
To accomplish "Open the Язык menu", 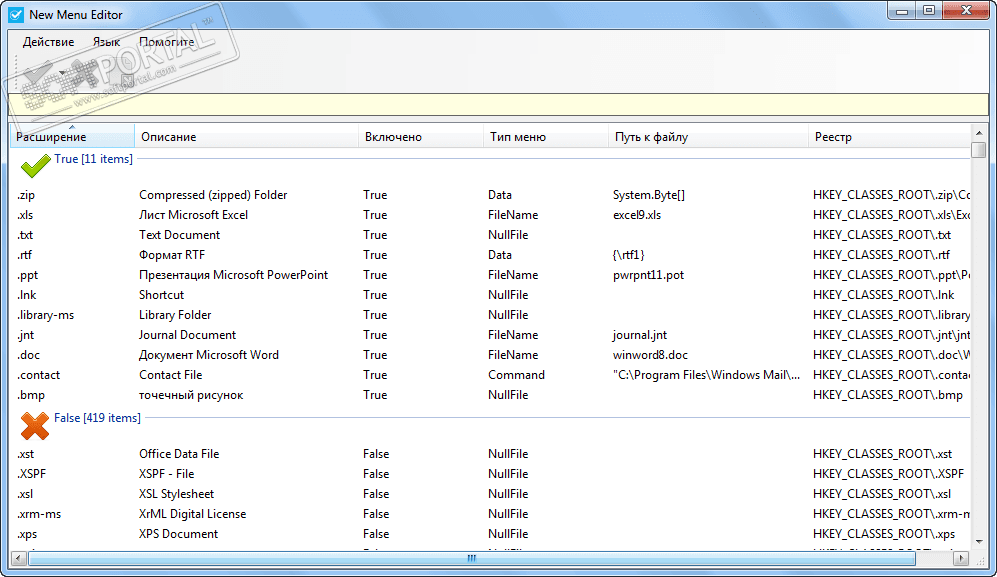I will [106, 42].
